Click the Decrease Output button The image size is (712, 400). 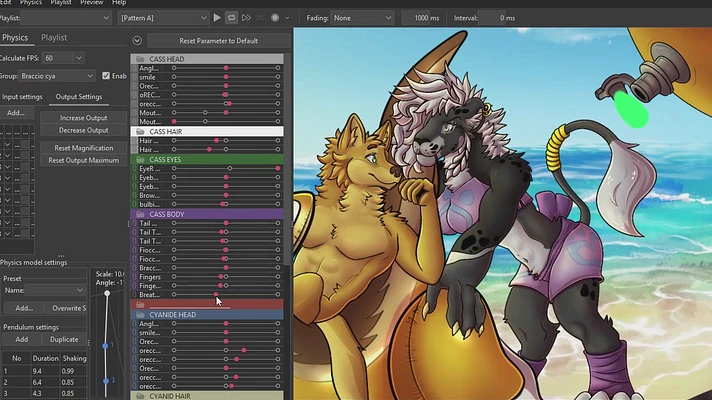(x=84, y=130)
